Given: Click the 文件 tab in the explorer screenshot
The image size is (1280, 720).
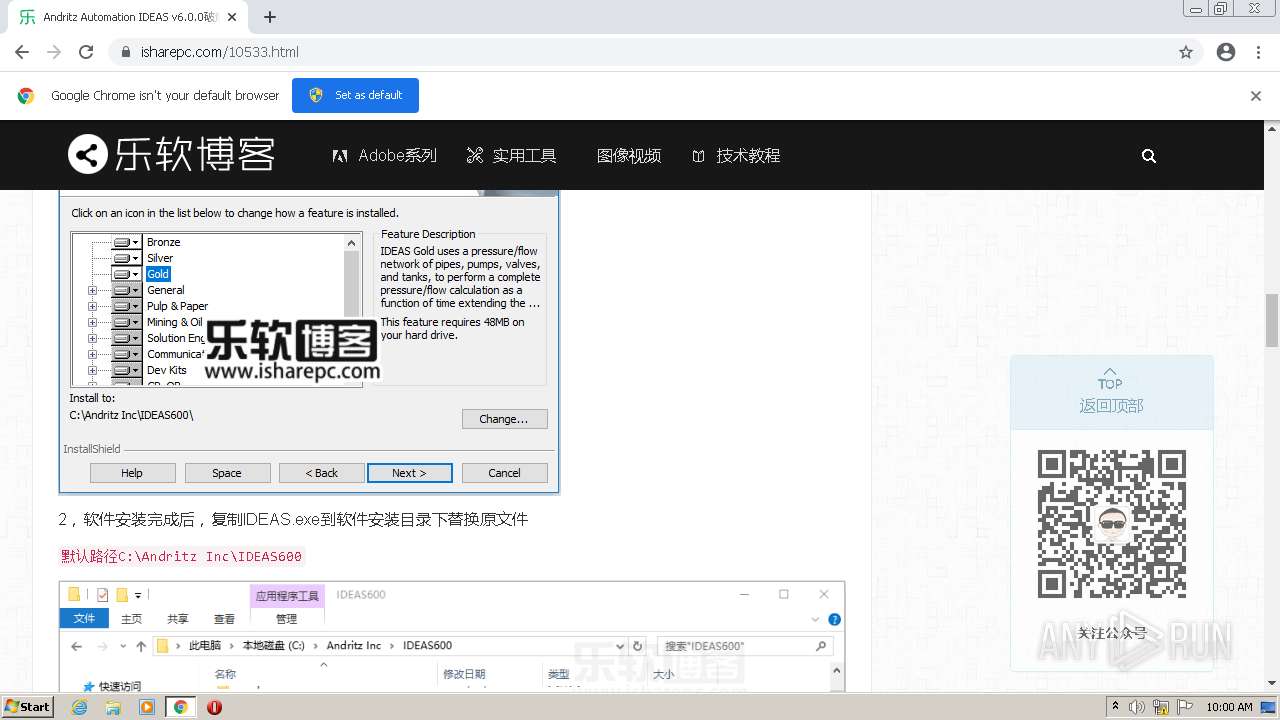Looking at the screenshot, I should [84, 618].
